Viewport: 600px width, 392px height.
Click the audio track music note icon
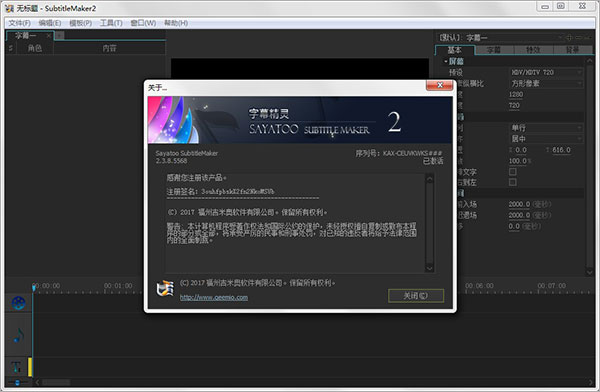coord(18,335)
